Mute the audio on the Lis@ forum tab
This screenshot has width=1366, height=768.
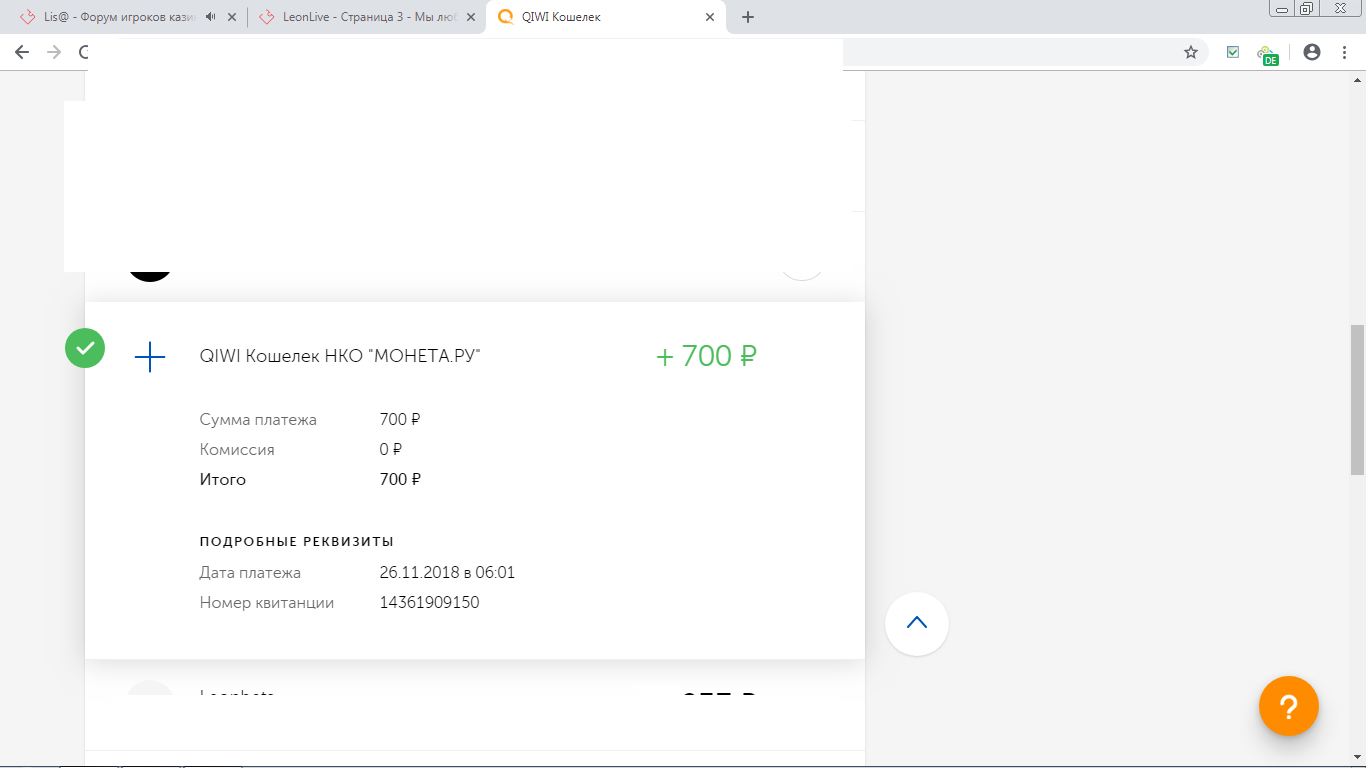(x=210, y=17)
